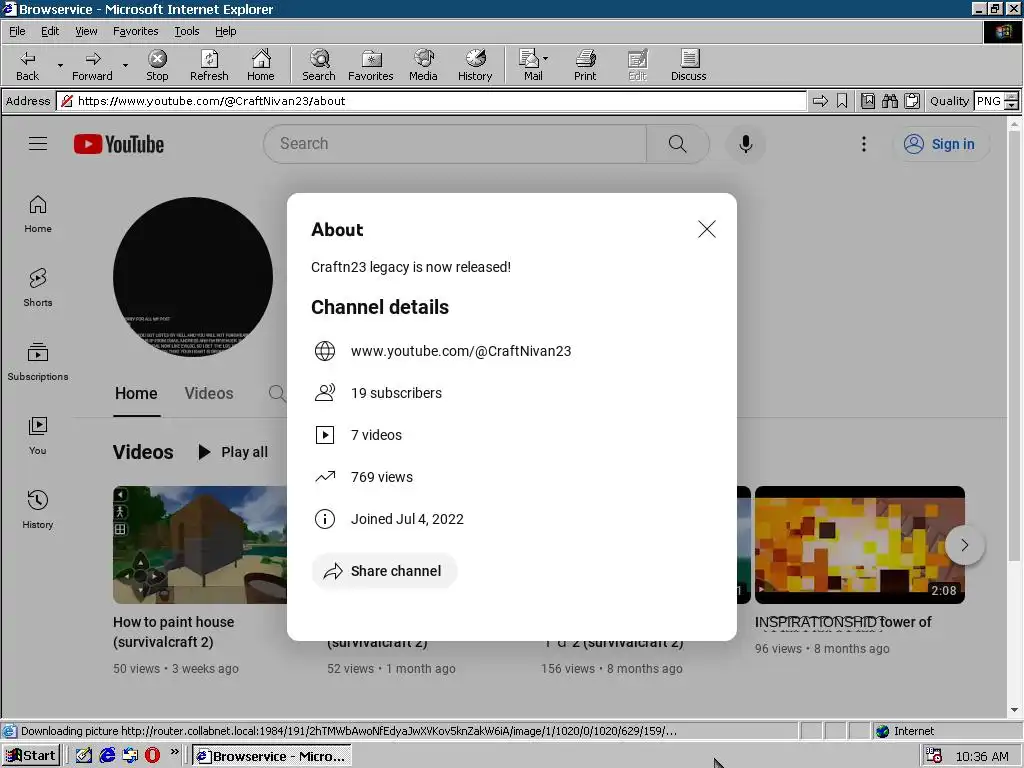The height and width of the screenshot is (768, 1024).
Task: Open YouTube settings three-dot menu
Action: 863,144
